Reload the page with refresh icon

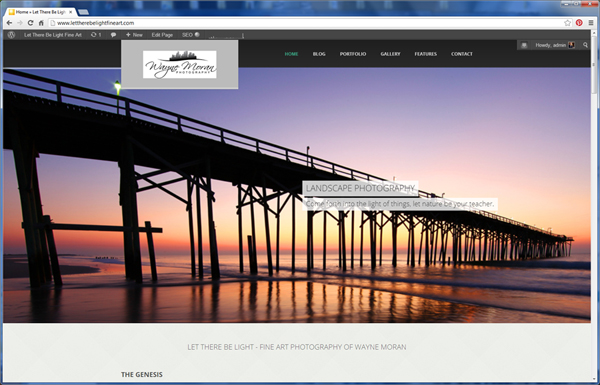coord(30,23)
